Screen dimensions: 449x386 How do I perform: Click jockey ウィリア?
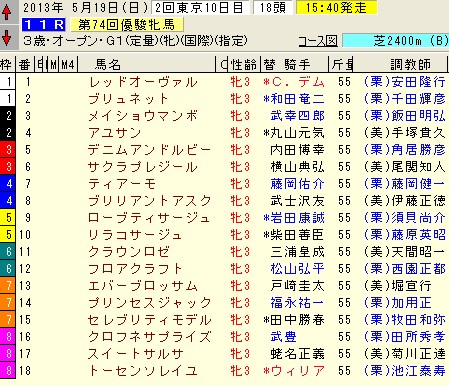click(298, 371)
